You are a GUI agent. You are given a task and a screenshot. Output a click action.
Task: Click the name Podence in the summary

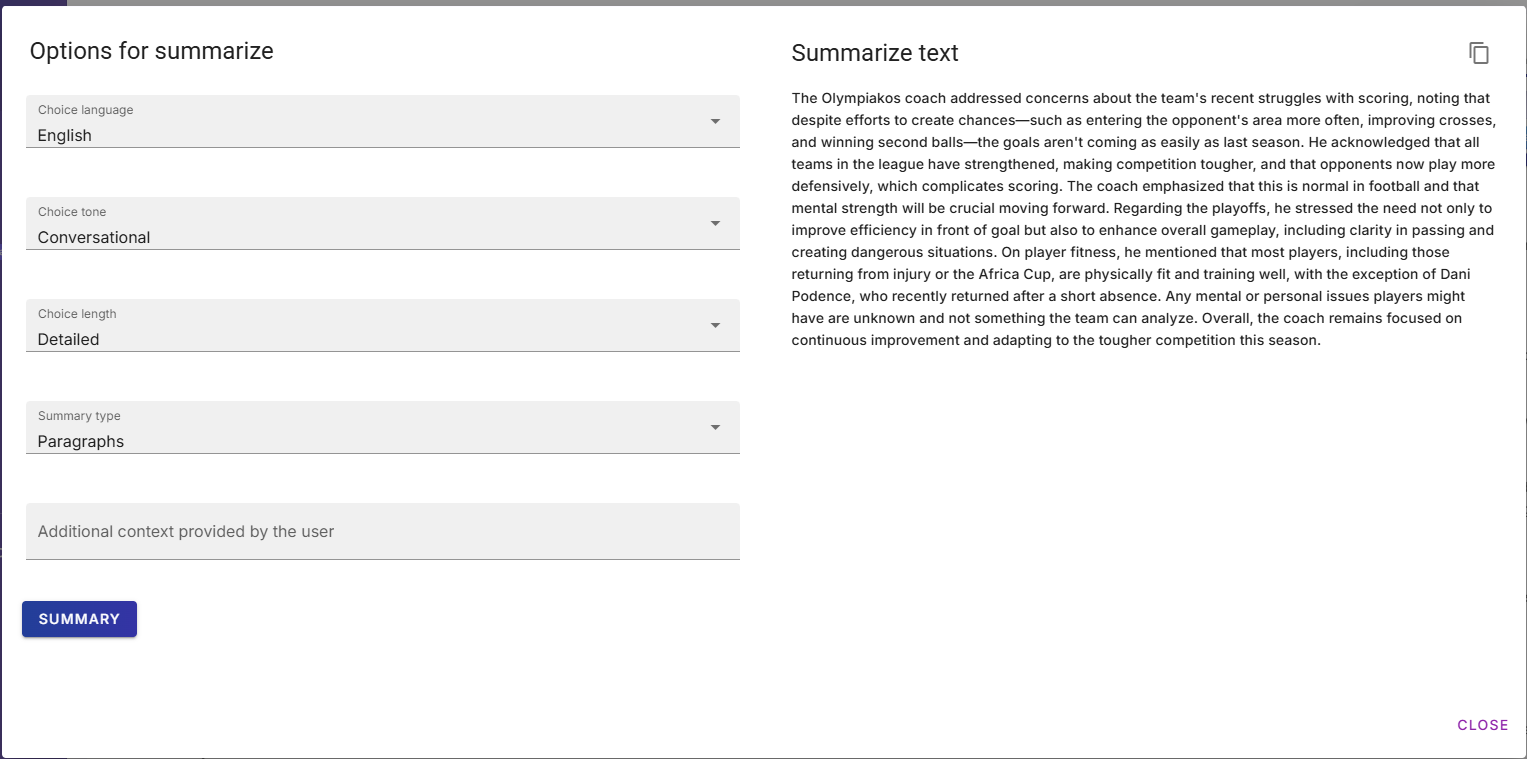point(820,296)
